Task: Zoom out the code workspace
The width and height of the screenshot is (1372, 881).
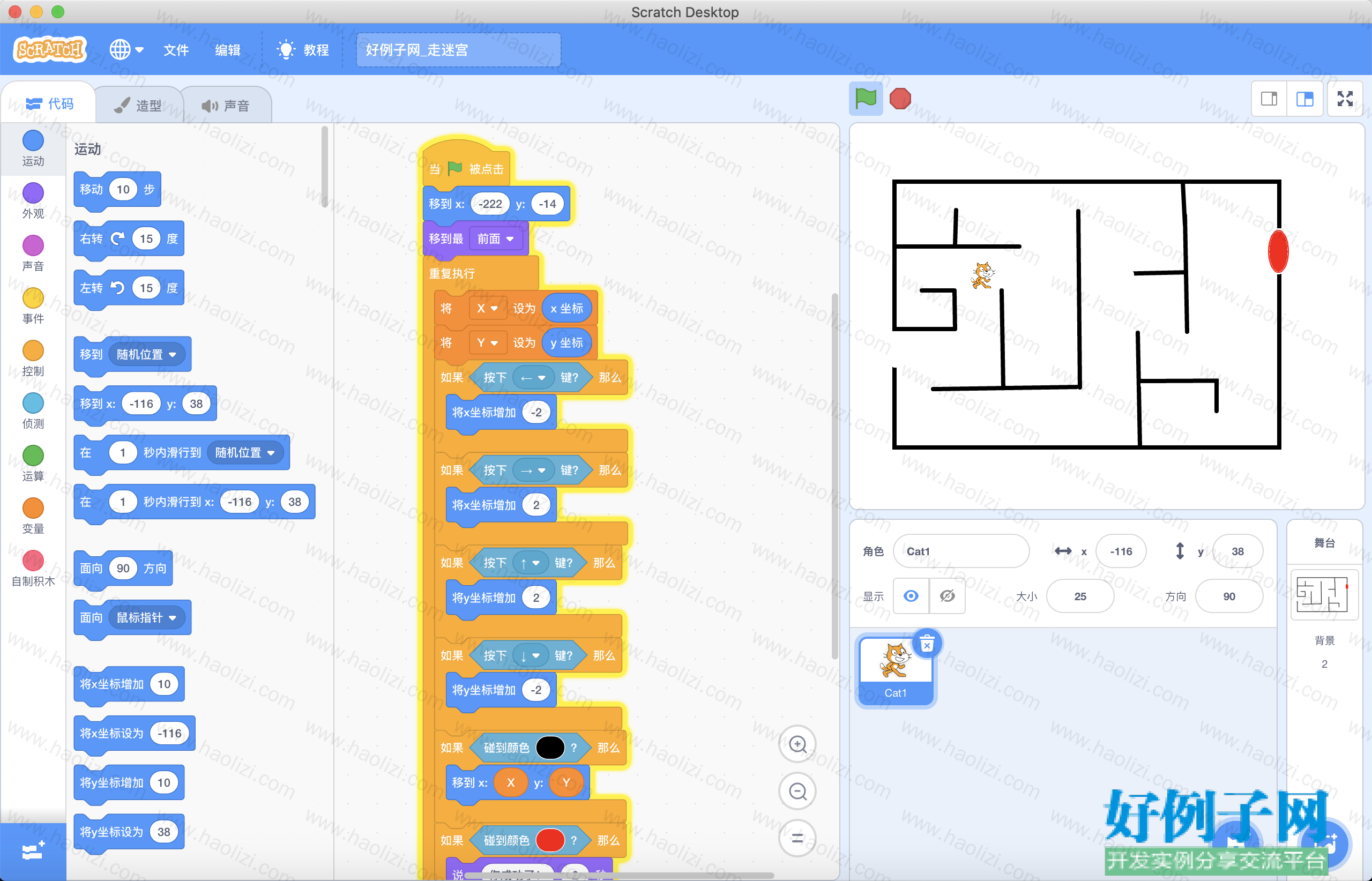Action: 797,791
